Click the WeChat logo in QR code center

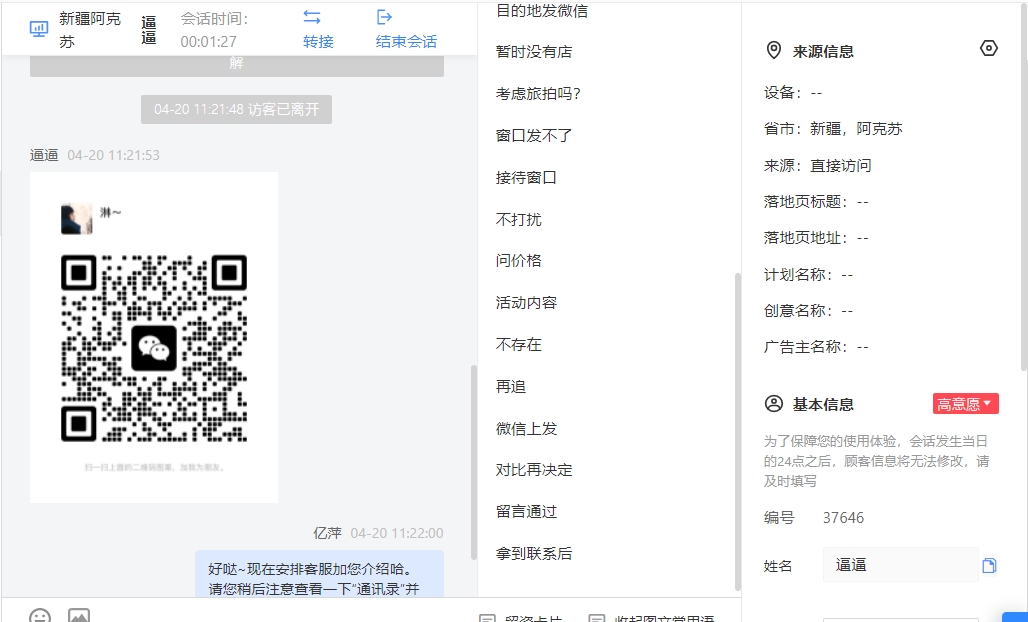tap(154, 348)
